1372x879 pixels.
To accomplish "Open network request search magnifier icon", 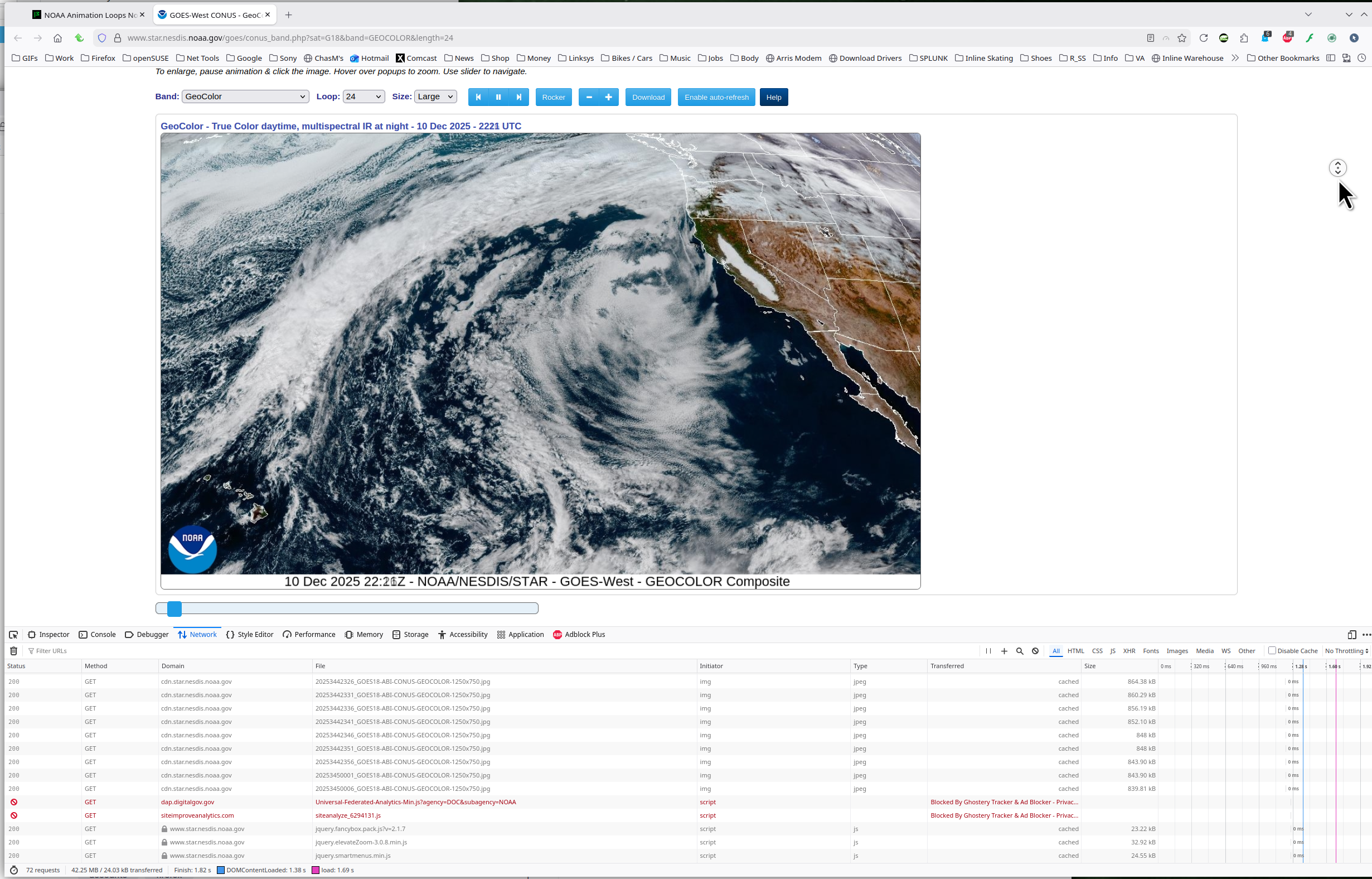I will tap(1020, 651).
